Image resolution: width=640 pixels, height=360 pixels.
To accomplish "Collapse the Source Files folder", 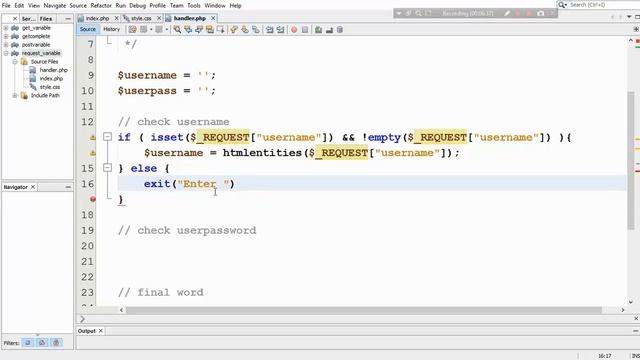I will pos(15,62).
